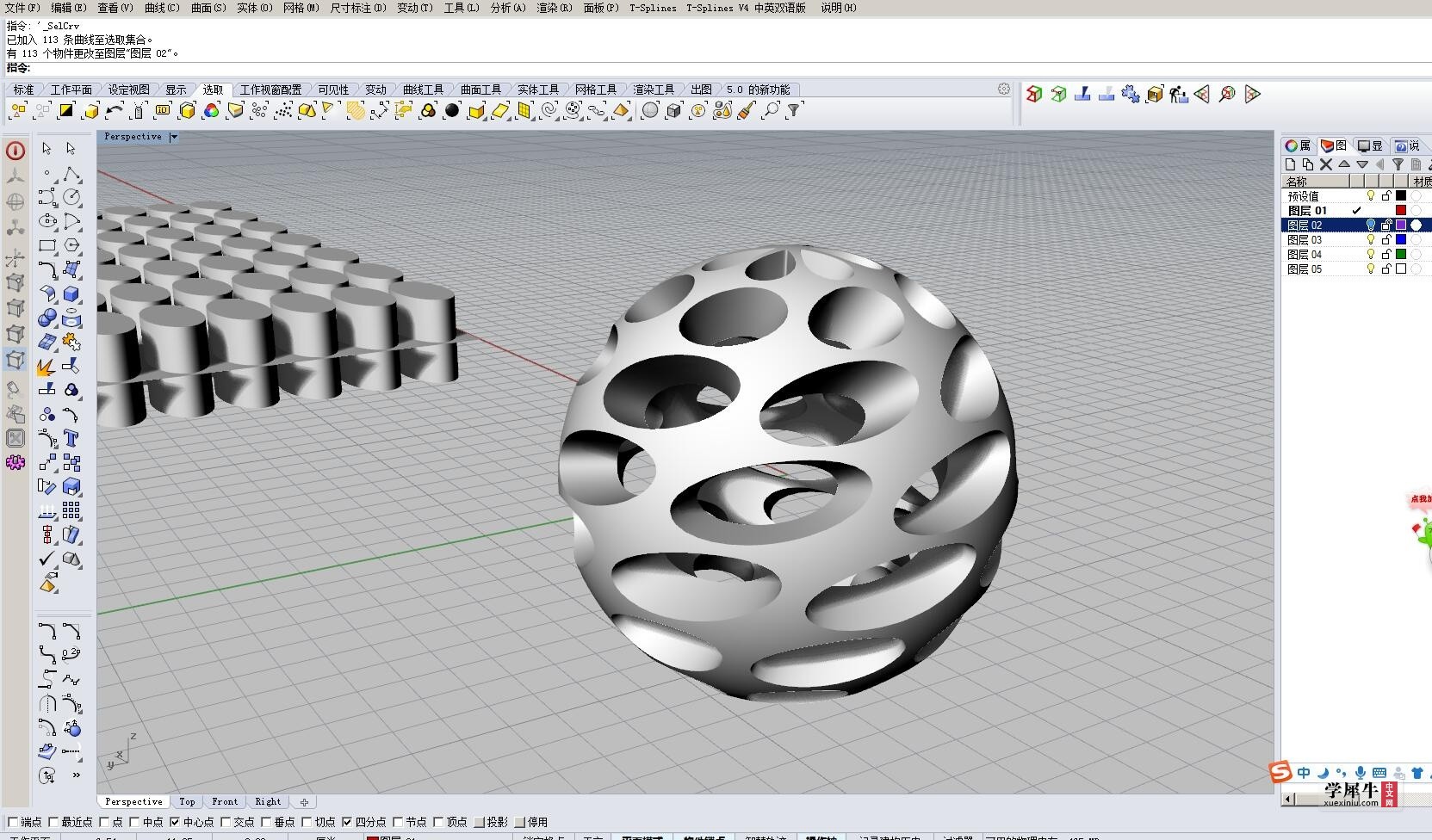This screenshot has width=1432, height=840.
Task: Switch to the Top viewport tab
Action: [x=187, y=801]
